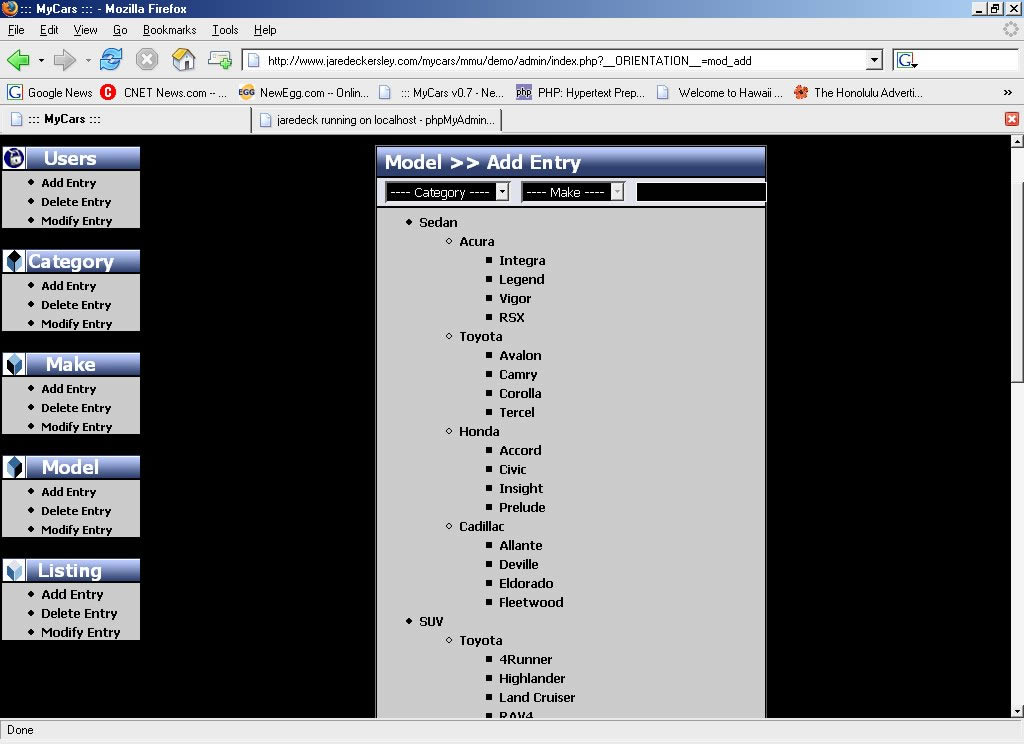Click Modify Entry under Listing

click(x=80, y=632)
